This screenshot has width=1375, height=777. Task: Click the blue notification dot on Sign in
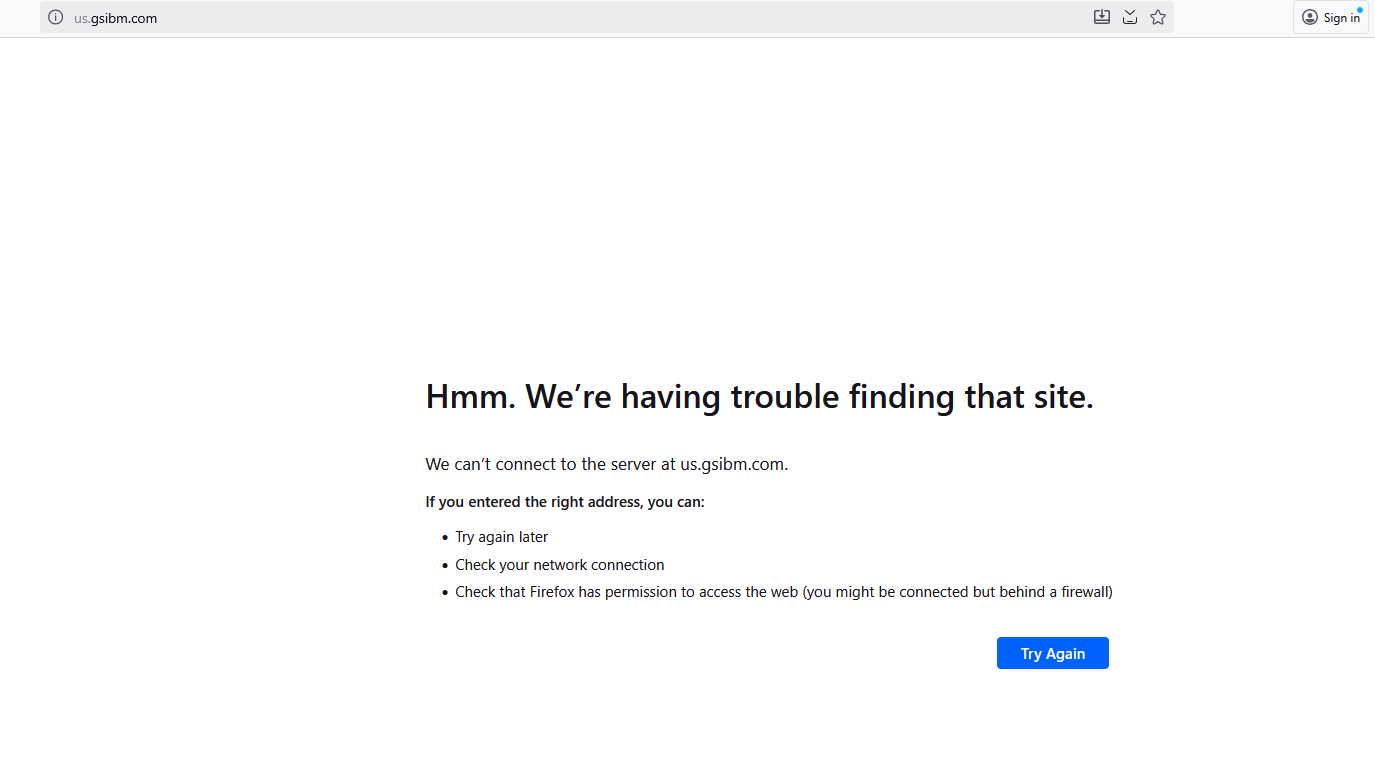click(x=1359, y=9)
